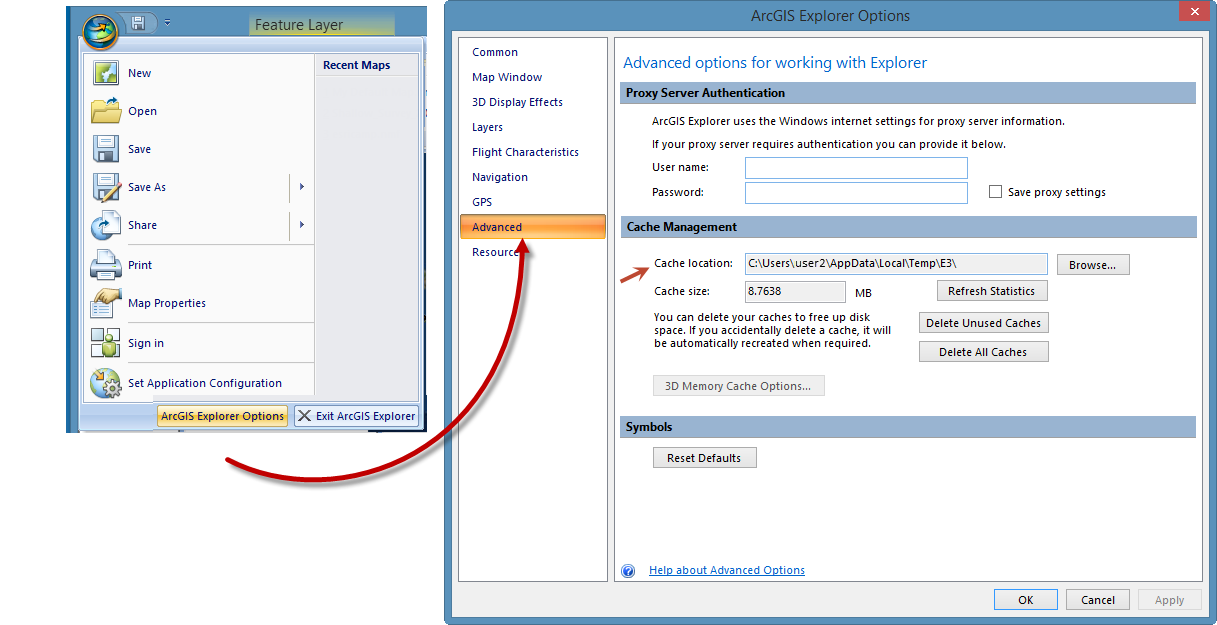This screenshot has width=1217, height=625.
Task: Click the Print printer icon
Action: (x=106, y=265)
